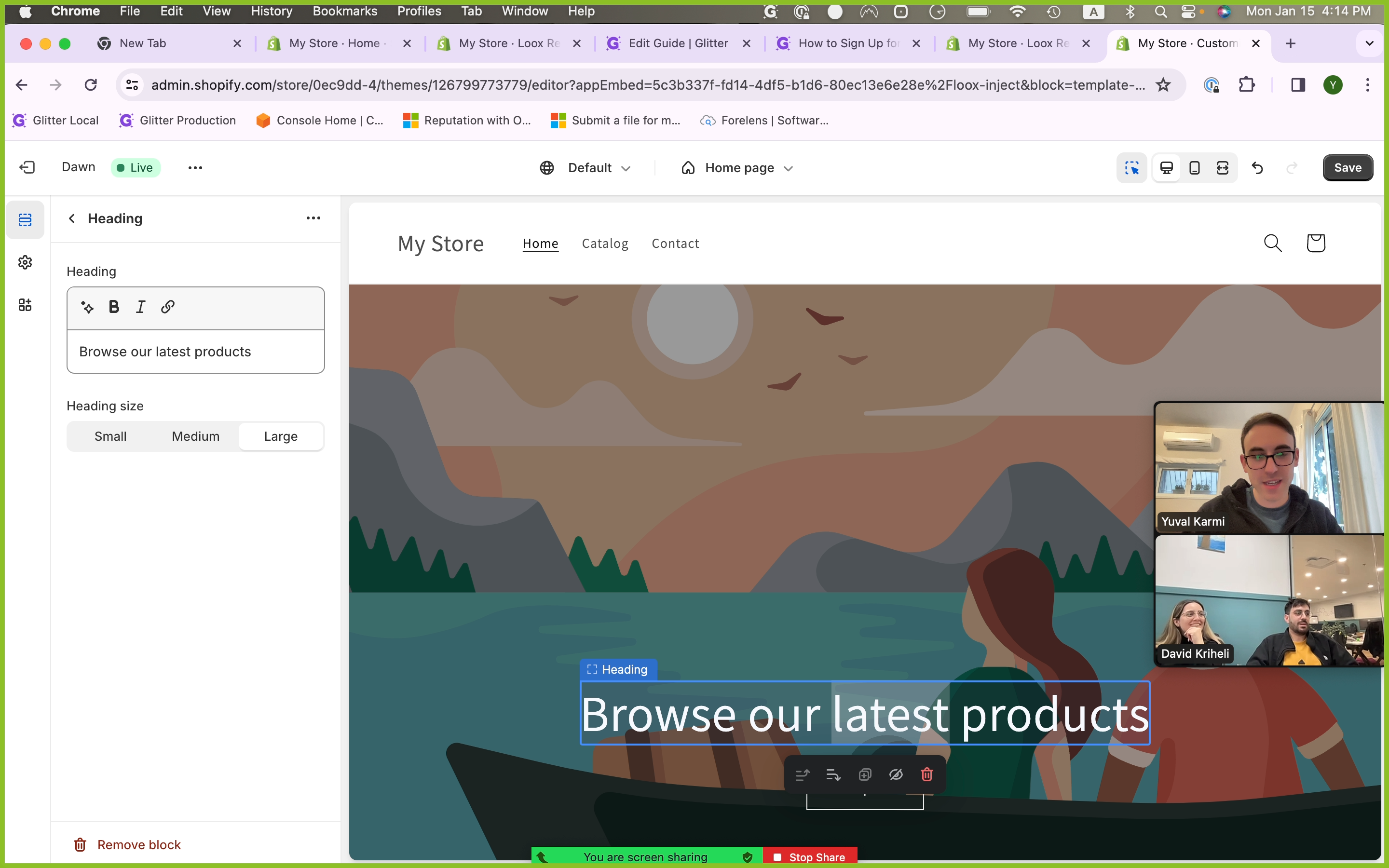Edit the heading text field

pos(196,352)
